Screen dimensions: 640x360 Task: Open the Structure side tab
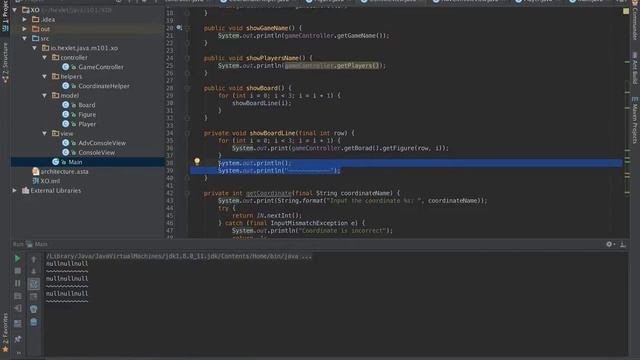click(5, 62)
